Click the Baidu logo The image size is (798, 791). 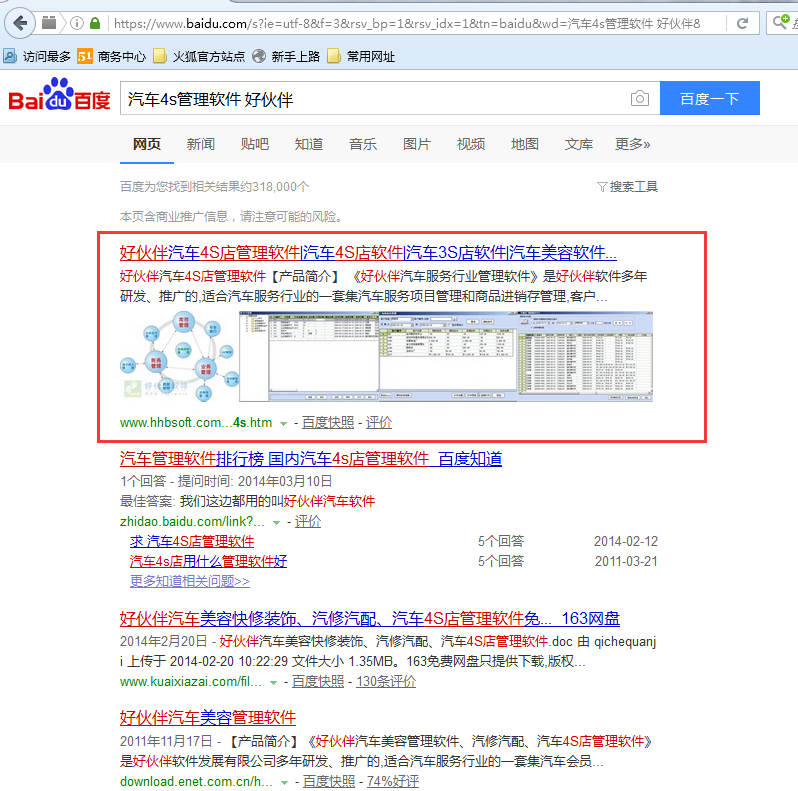coord(59,96)
